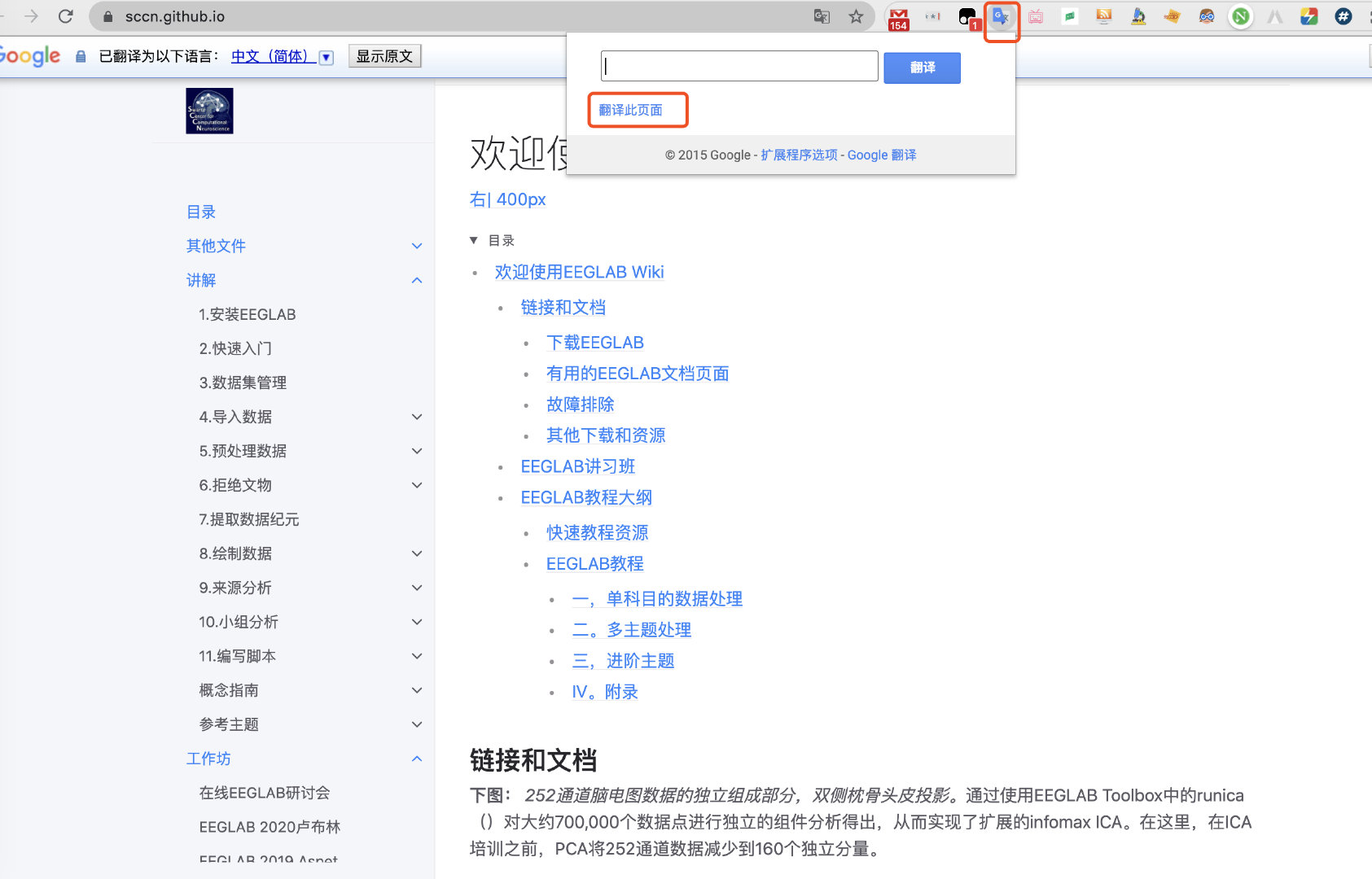Open 一，单科目的数据处理 link
This screenshot has height=879, width=1372.
(657, 599)
